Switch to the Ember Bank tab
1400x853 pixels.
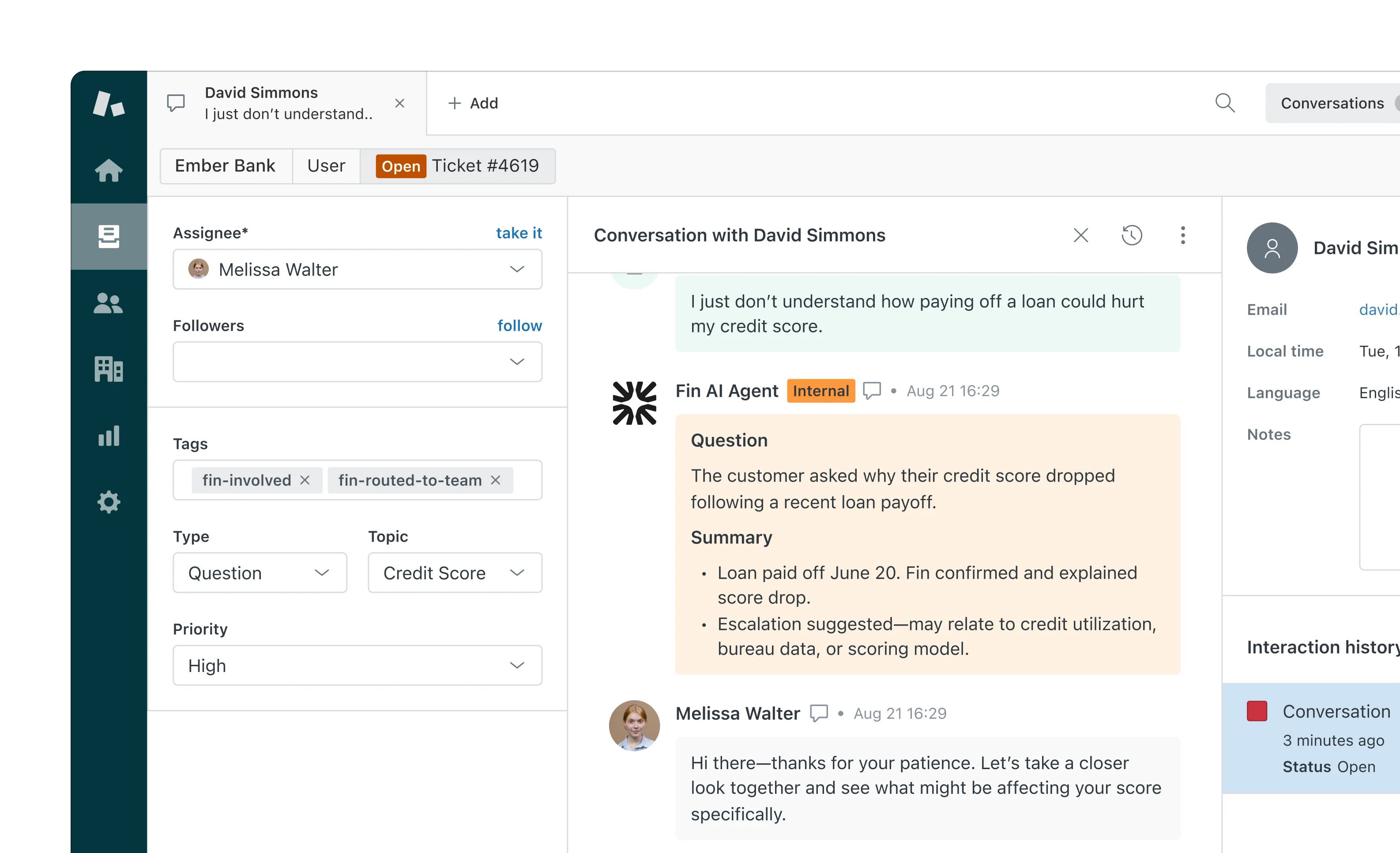pos(225,166)
